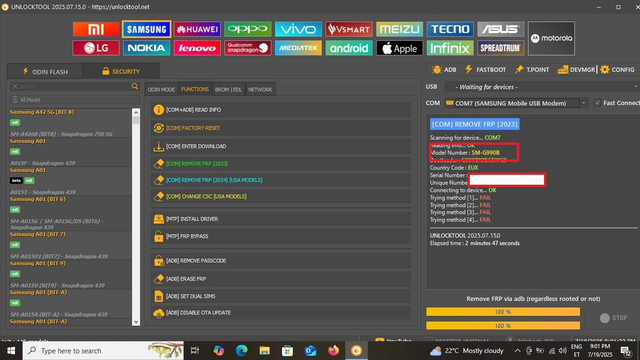This screenshot has height=360, width=640.
Task: Choose the Huawei brand icon
Action: (197, 29)
